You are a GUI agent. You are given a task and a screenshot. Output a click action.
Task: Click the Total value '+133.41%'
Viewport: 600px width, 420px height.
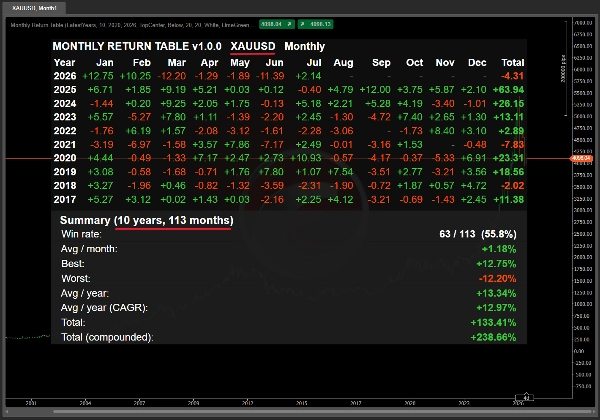tap(494, 322)
